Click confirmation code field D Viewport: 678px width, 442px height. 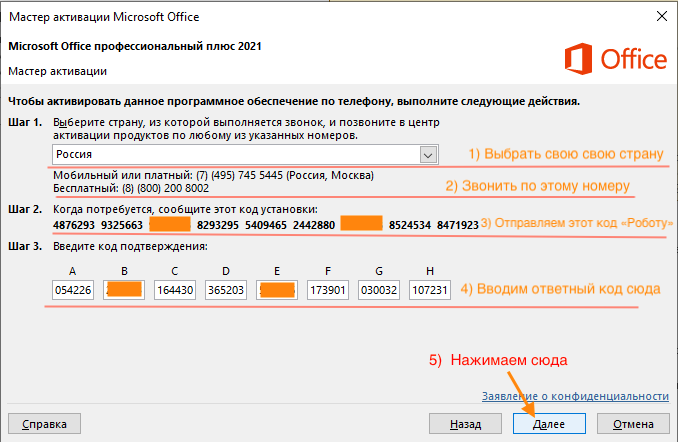click(226, 290)
